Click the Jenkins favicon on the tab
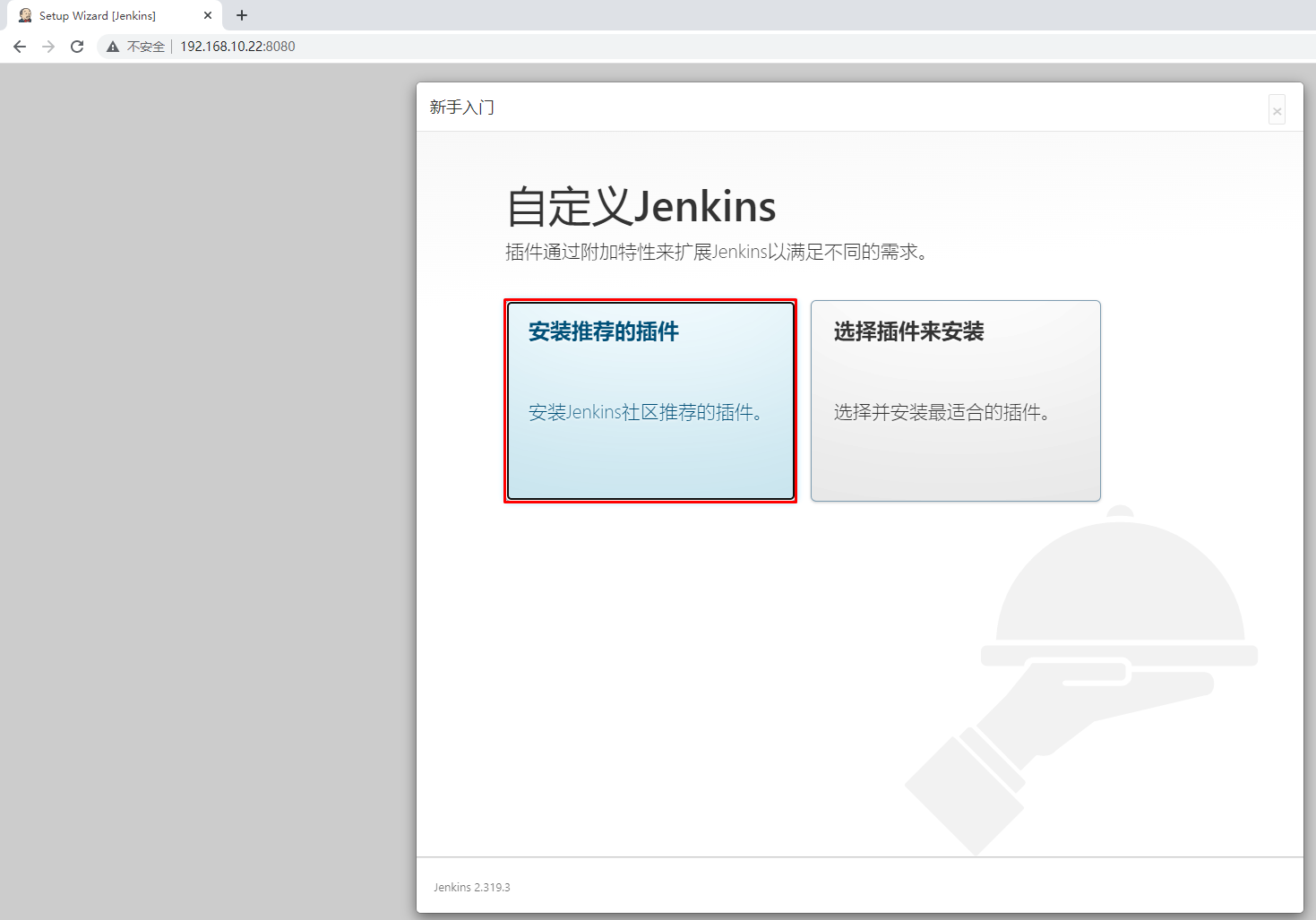This screenshot has height=920, width=1316. [25, 15]
